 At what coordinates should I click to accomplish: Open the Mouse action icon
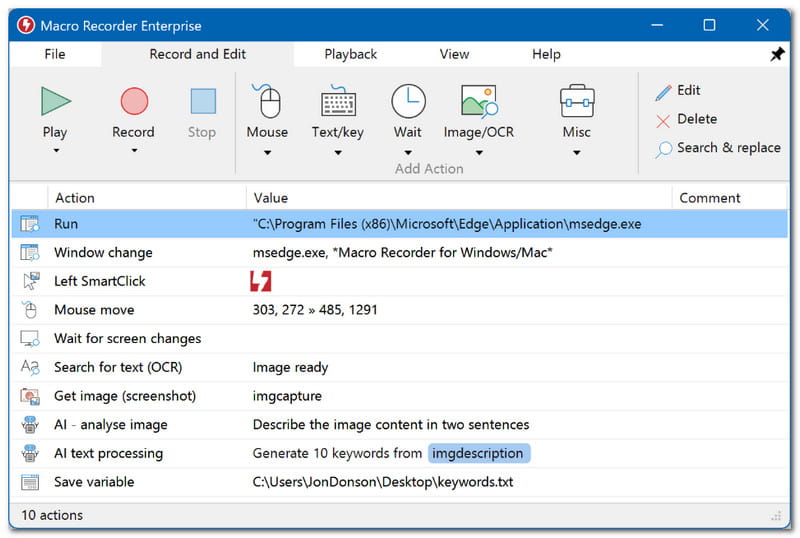point(267,101)
